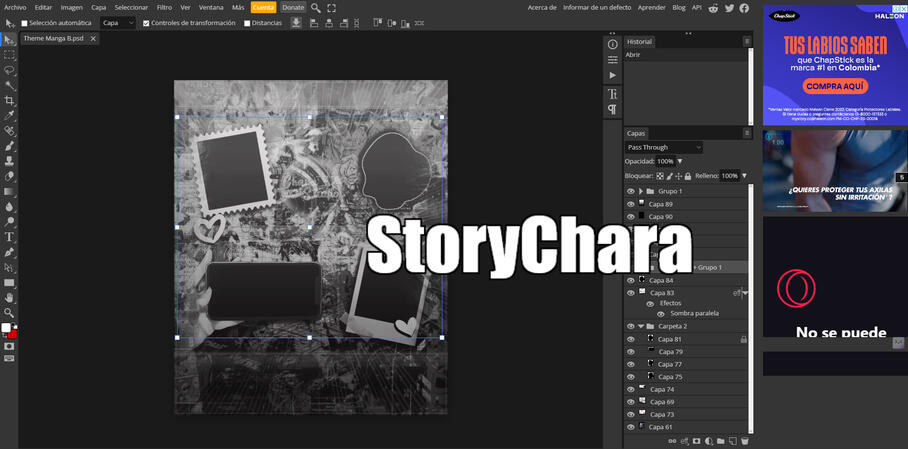Viewport: 908px width, 449px height.
Task: Open the Info panel icon
Action: point(613,45)
